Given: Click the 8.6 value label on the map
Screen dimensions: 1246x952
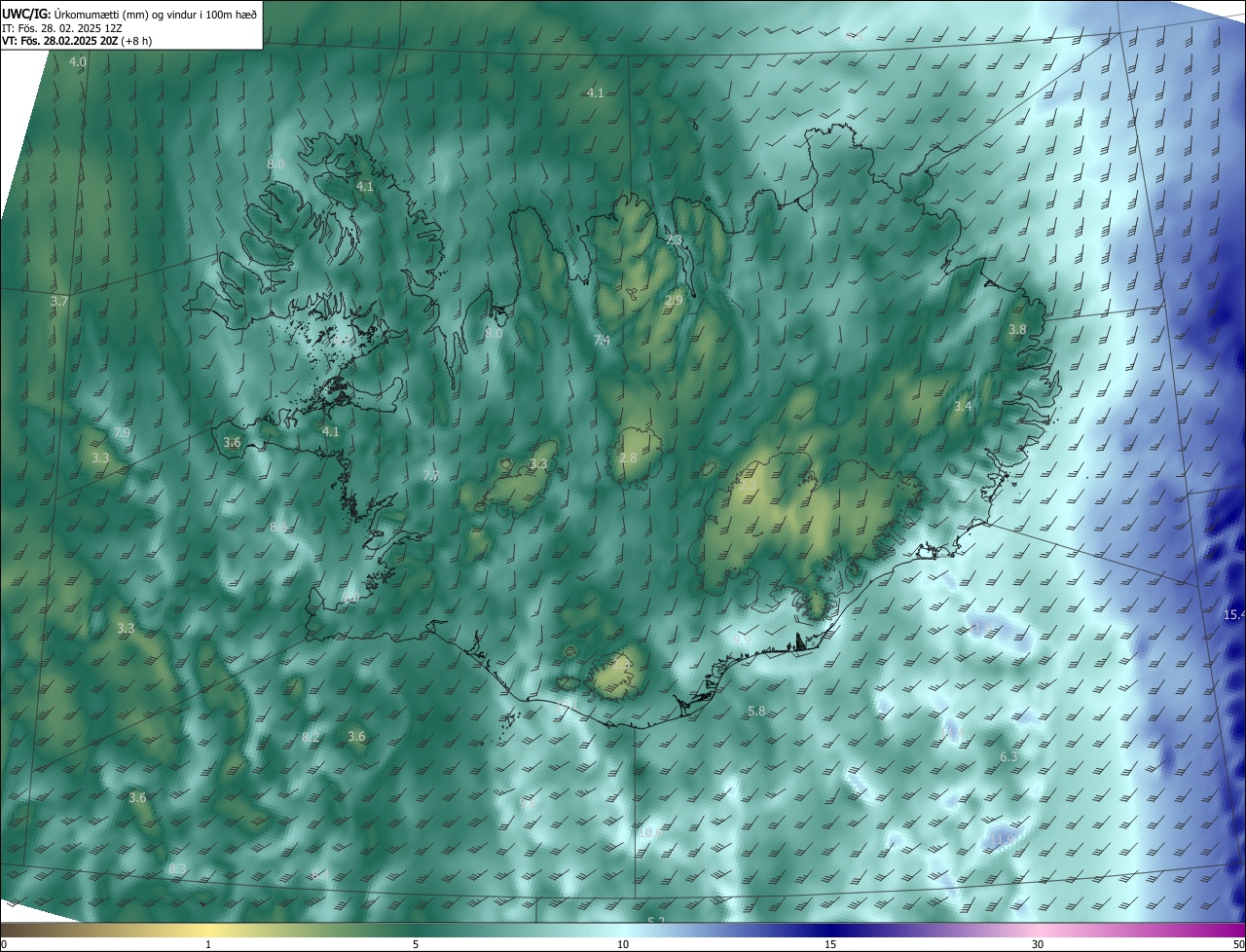Looking at the screenshot, I should (x=278, y=528).
